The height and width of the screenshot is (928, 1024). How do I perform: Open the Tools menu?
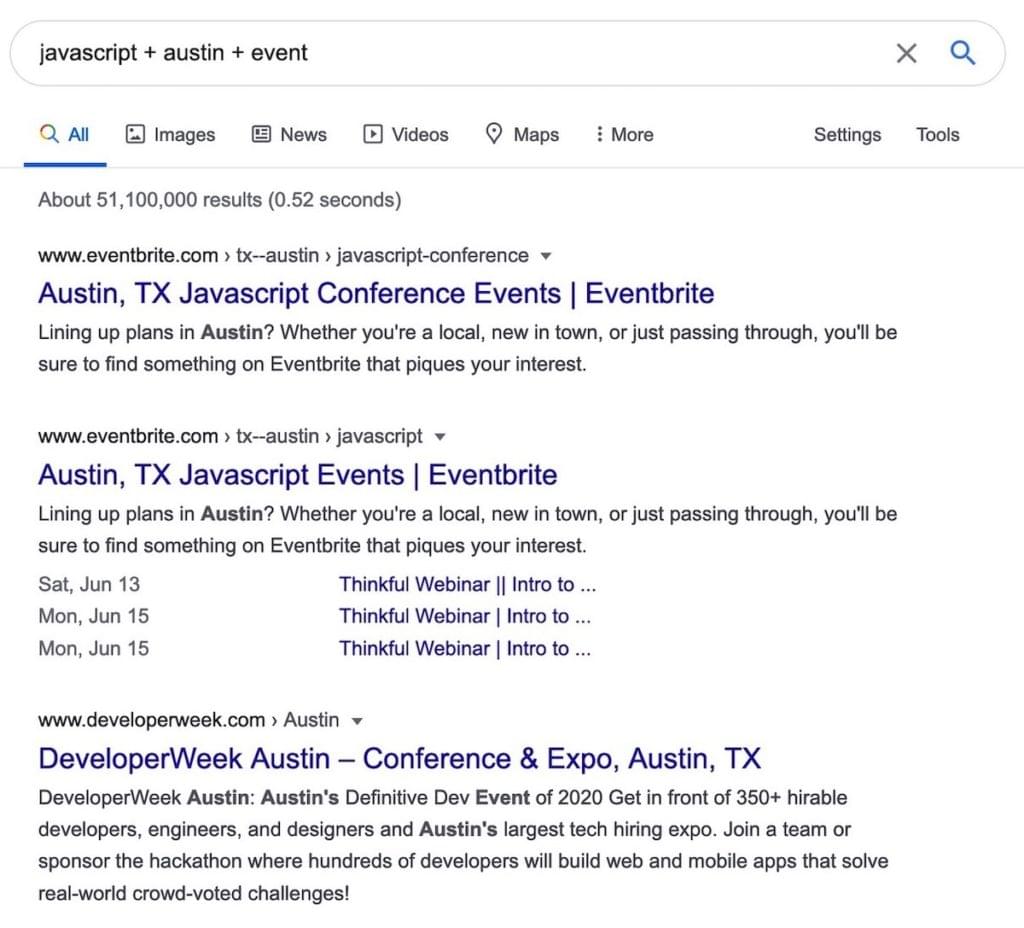pyautogui.click(x=937, y=134)
